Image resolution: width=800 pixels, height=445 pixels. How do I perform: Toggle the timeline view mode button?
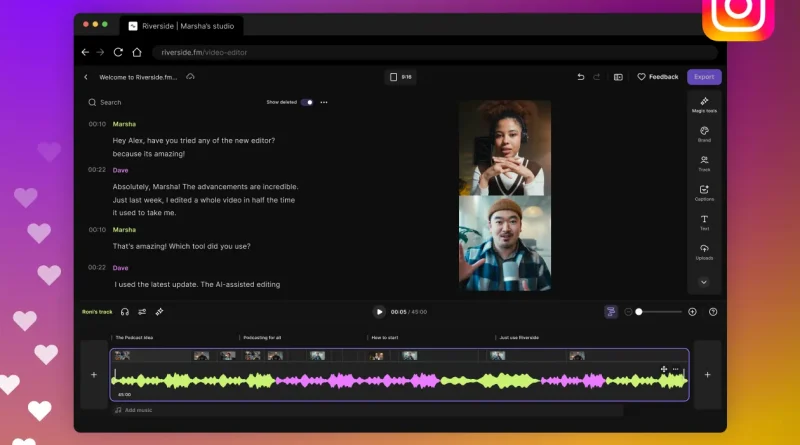pyautogui.click(x=611, y=312)
